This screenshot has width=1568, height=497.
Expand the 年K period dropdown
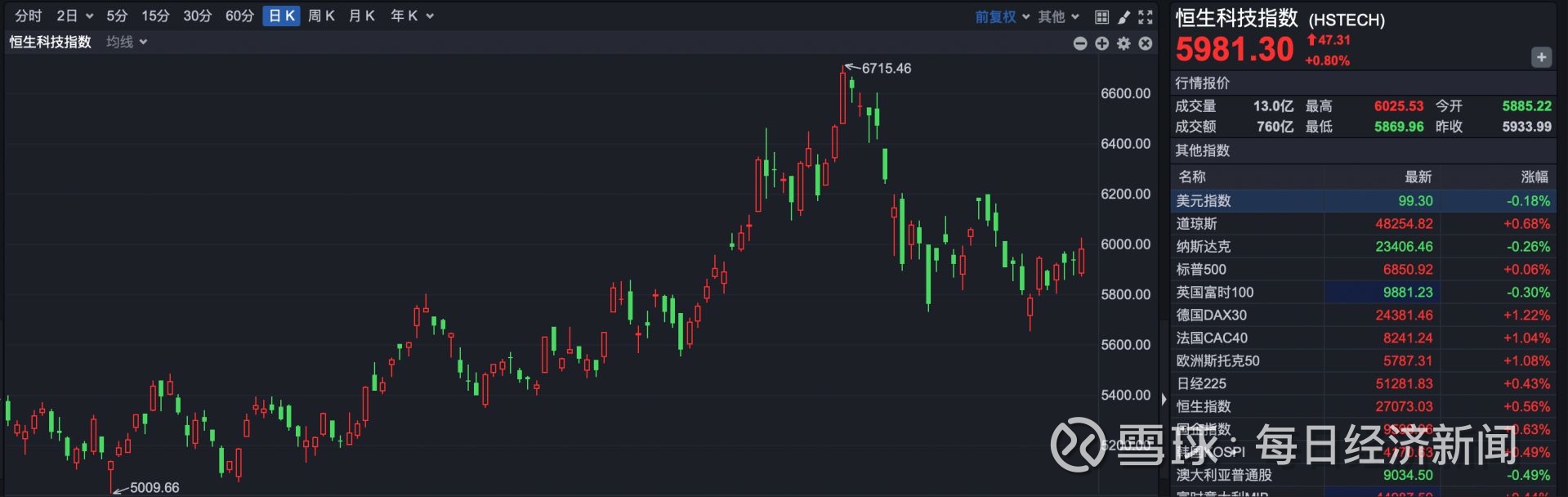[x=412, y=16]
